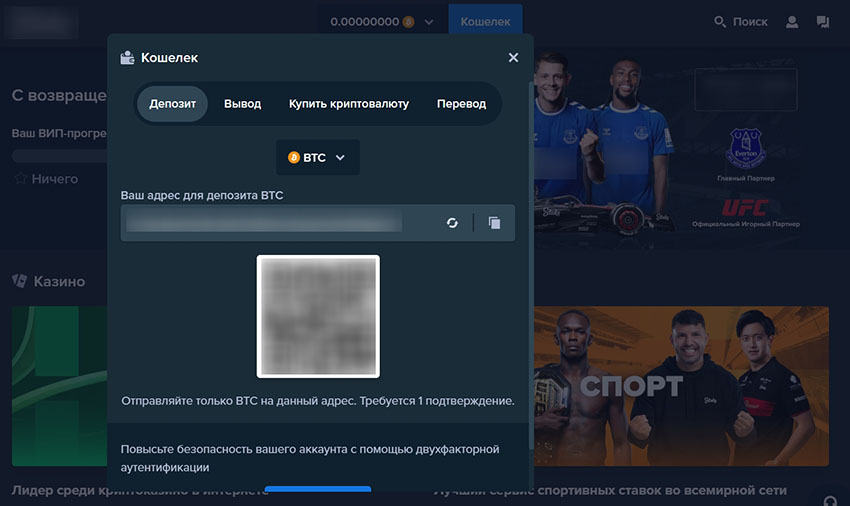850x506 pixels.
Task: Click the Казино section heading
Action: [59, 281]
